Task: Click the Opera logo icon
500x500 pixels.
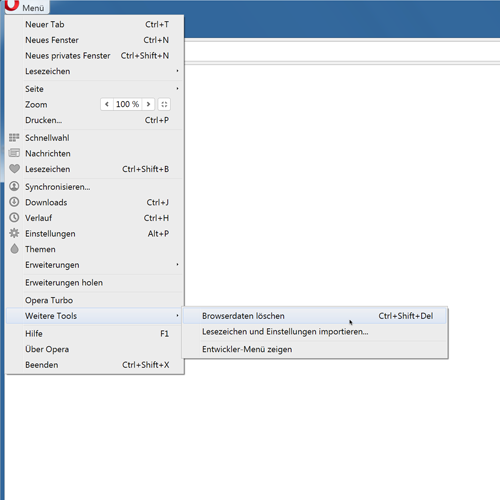Action: (x=12, y=5)
